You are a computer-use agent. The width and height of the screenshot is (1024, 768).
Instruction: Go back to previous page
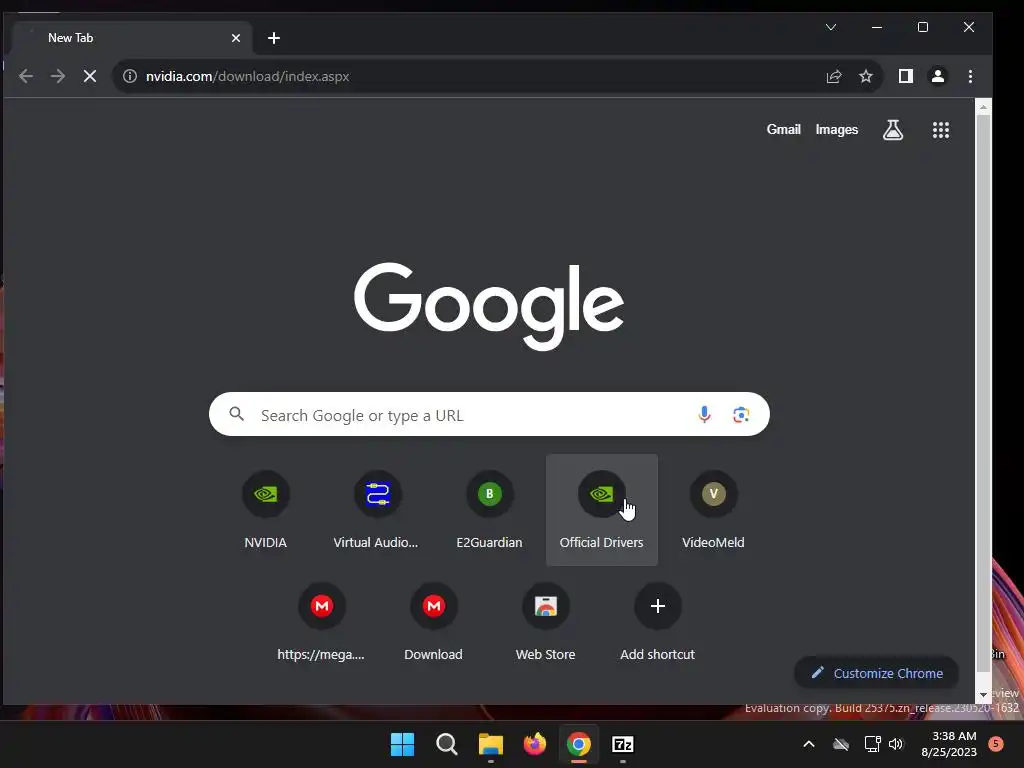pyautogui.click(x=26, y=76)
